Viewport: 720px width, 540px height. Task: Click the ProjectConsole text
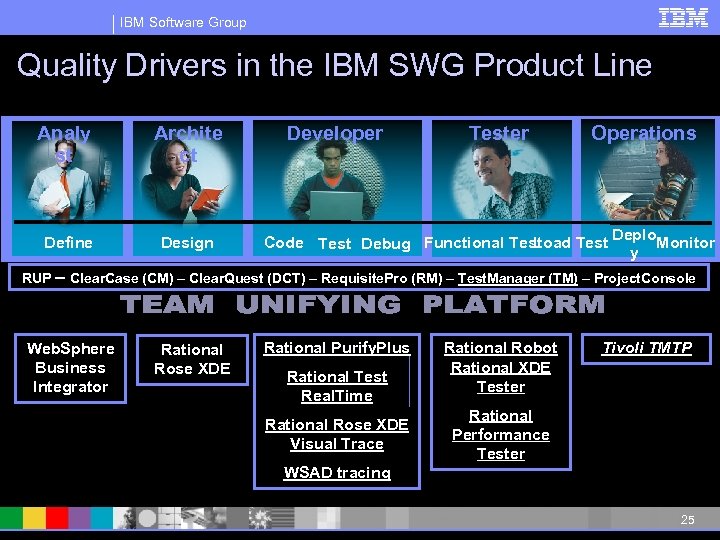tap(644, 278)
